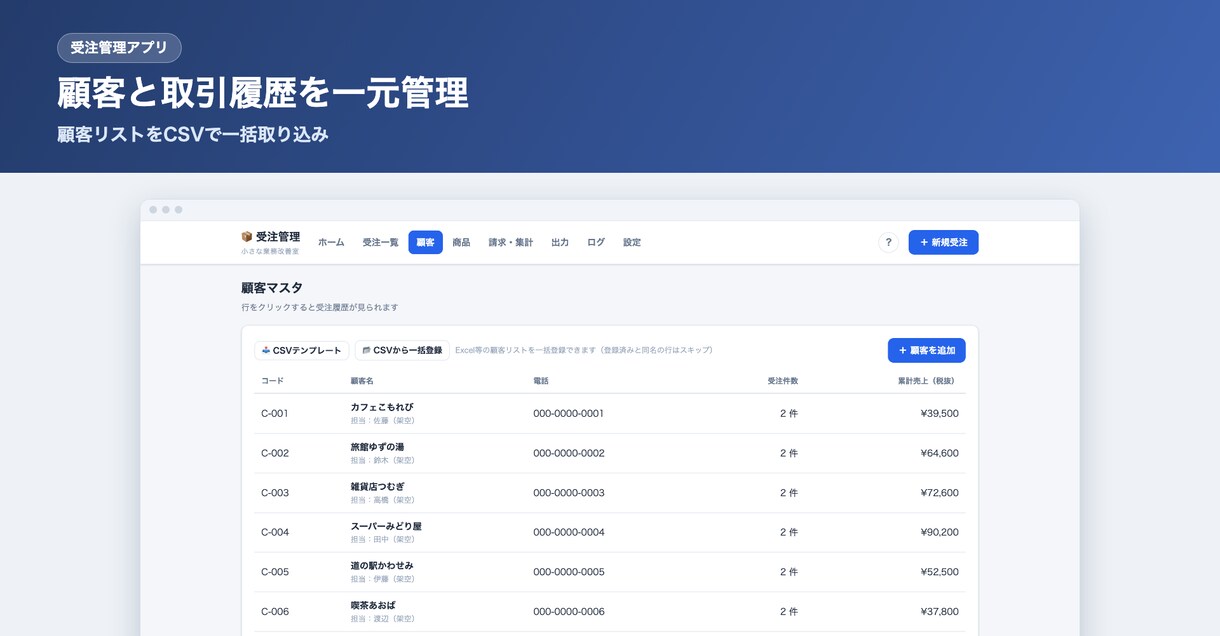Click the ＋顧客を追加 button
This screenshot has width=1220, height=636.
tap(926, 350)
